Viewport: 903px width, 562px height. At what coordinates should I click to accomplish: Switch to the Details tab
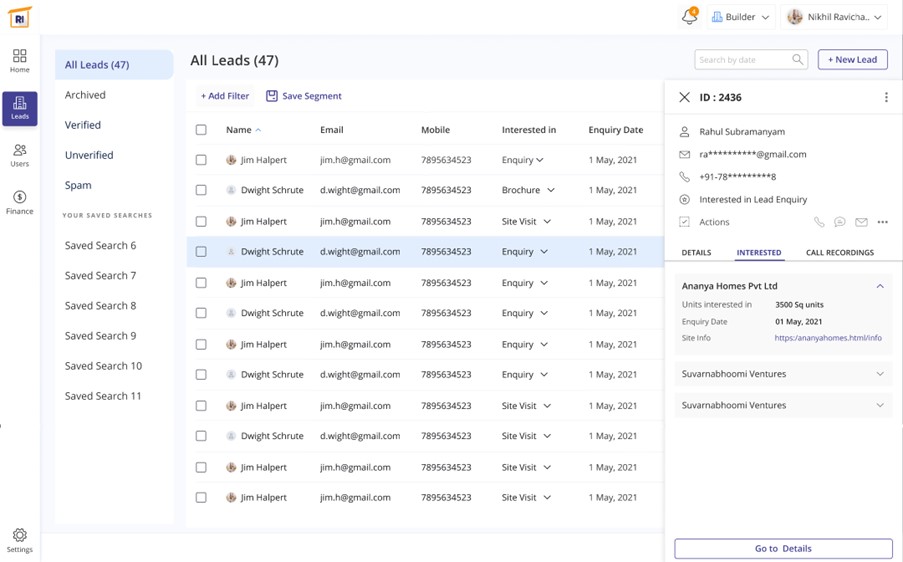coord(696,253)
